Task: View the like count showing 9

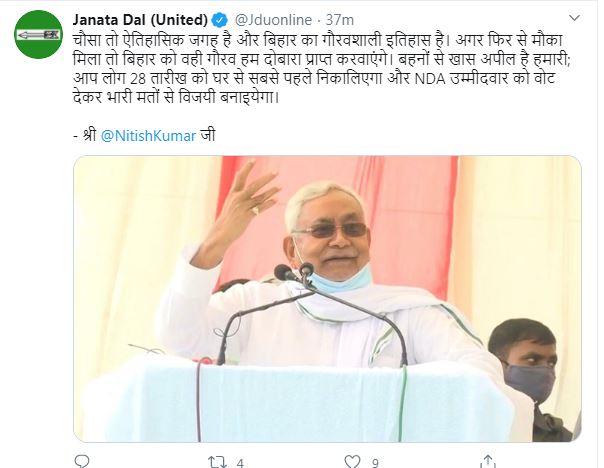Action: click(x=375, y=463)
